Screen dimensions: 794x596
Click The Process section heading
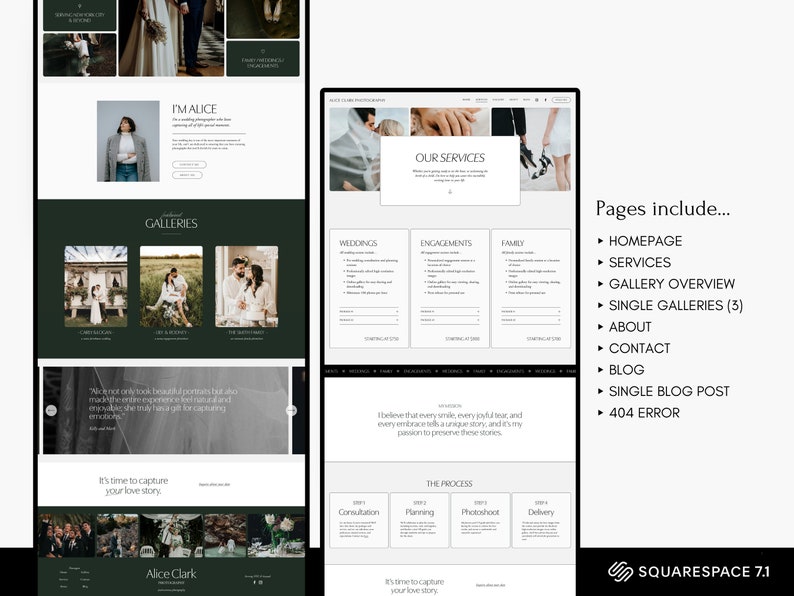[x=450, y=484]
